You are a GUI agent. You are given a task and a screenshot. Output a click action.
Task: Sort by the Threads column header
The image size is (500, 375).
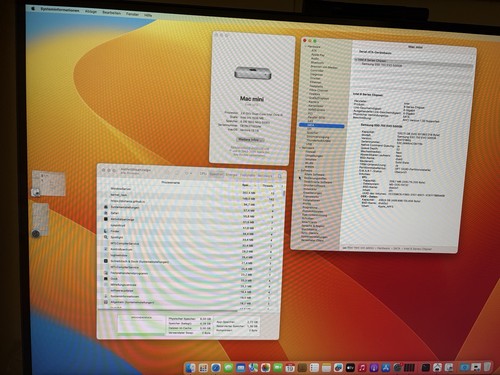coord(268,186)
